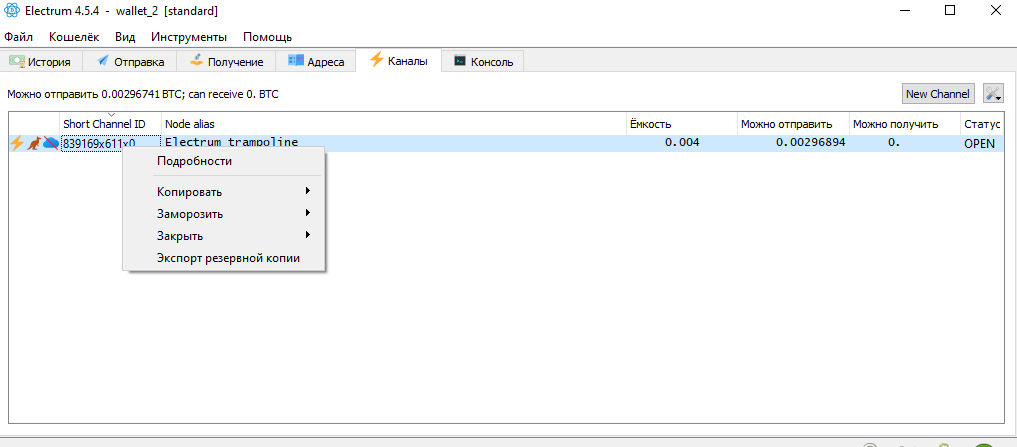Sort by Ёмкость column header
The height and width of the screenshot is (447, 1017).
(682, 123)
